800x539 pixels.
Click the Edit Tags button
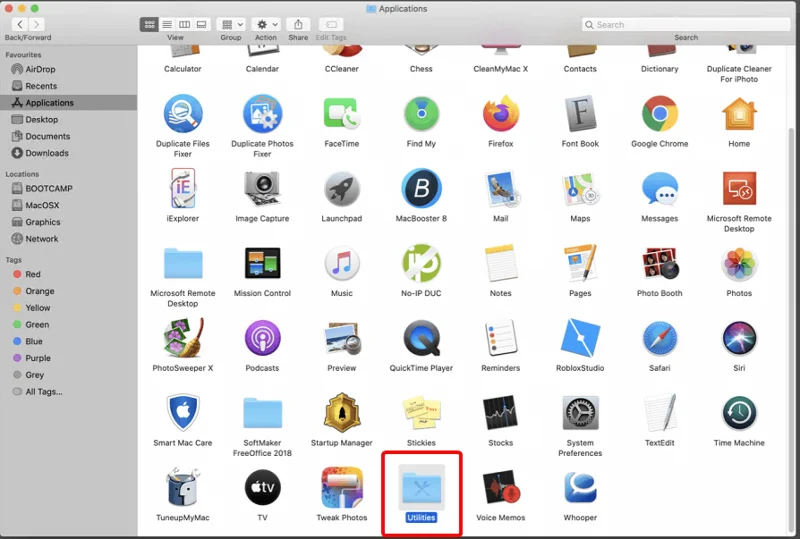[x=331, y=24]
